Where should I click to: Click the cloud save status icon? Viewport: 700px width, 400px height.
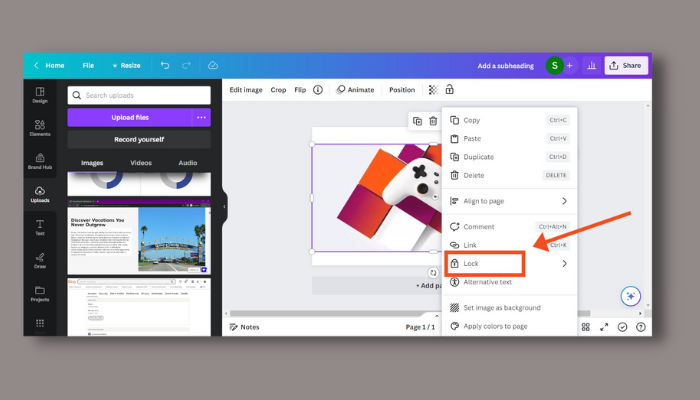coord(212,66)
